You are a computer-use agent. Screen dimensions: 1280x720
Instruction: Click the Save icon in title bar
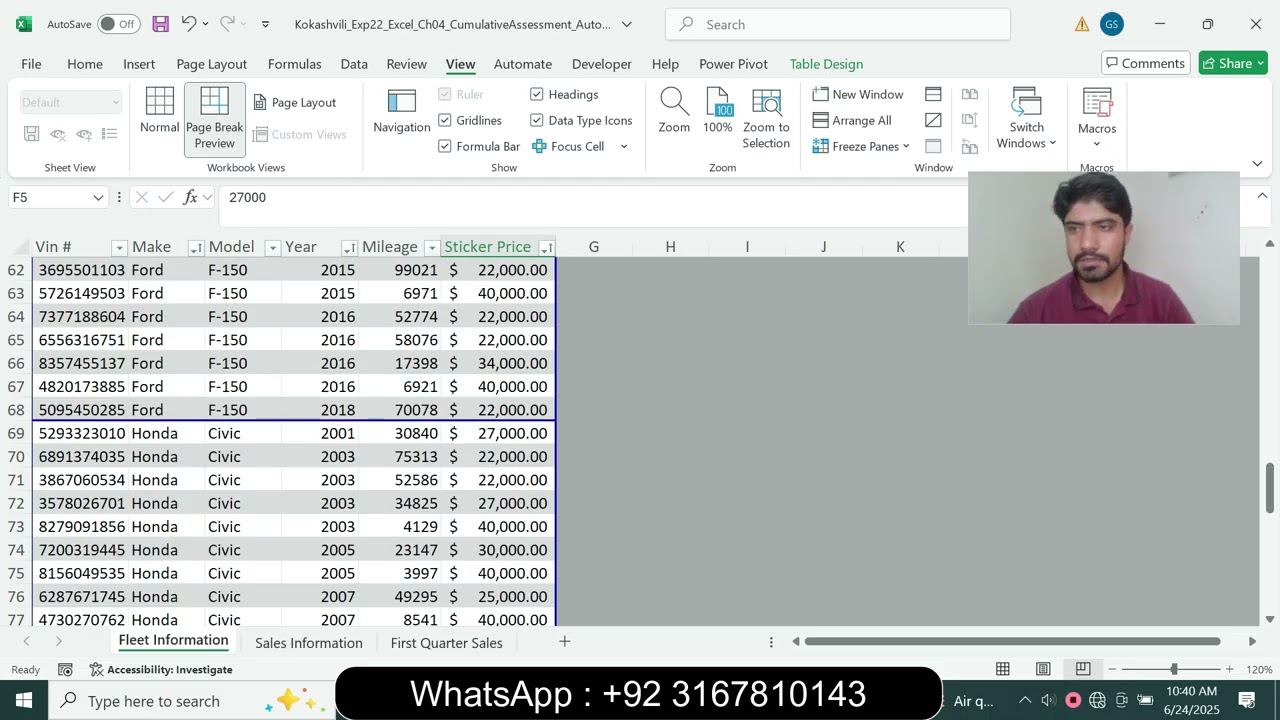pos(160,24)
